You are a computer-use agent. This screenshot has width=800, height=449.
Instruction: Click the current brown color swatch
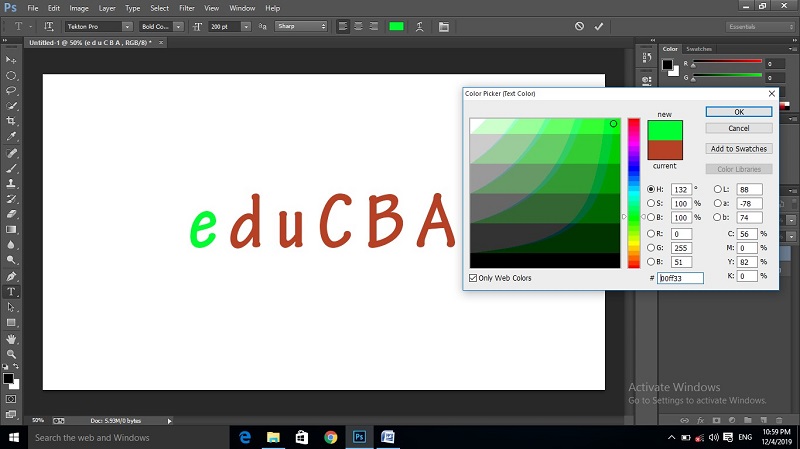coord(665,150)
